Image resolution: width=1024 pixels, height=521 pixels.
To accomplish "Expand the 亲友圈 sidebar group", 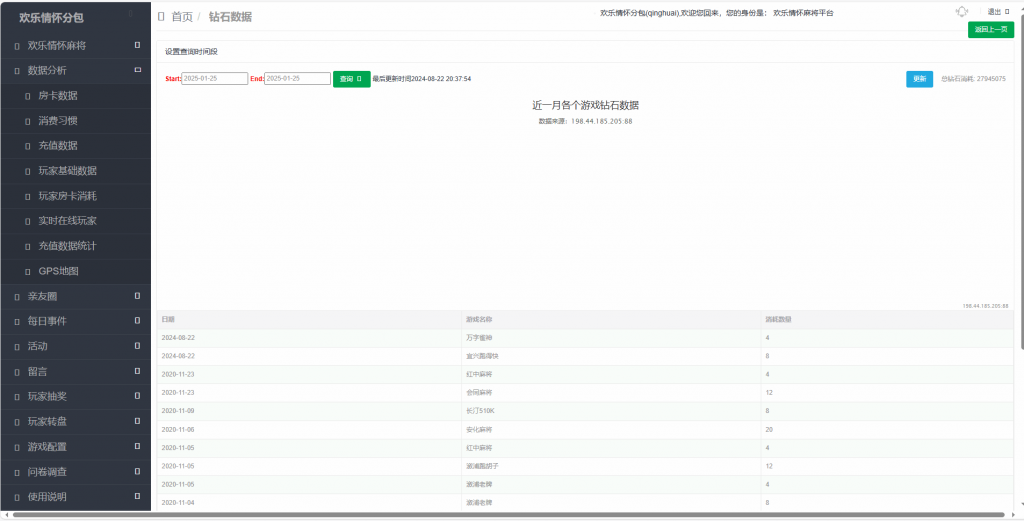I will pyautogui.click(x=137, y=296).
